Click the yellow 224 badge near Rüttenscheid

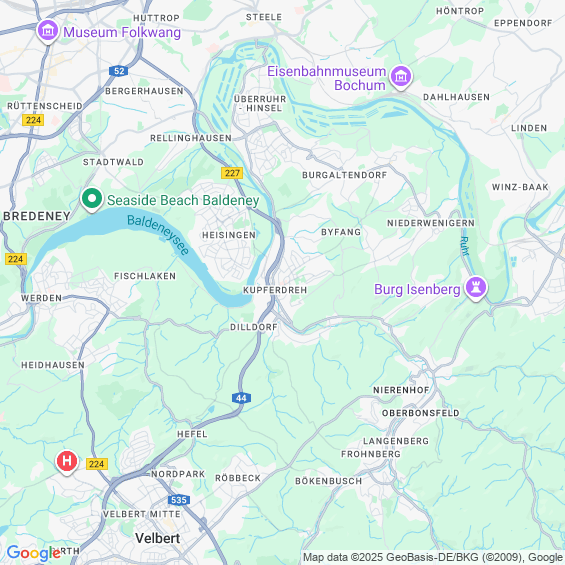33,120
